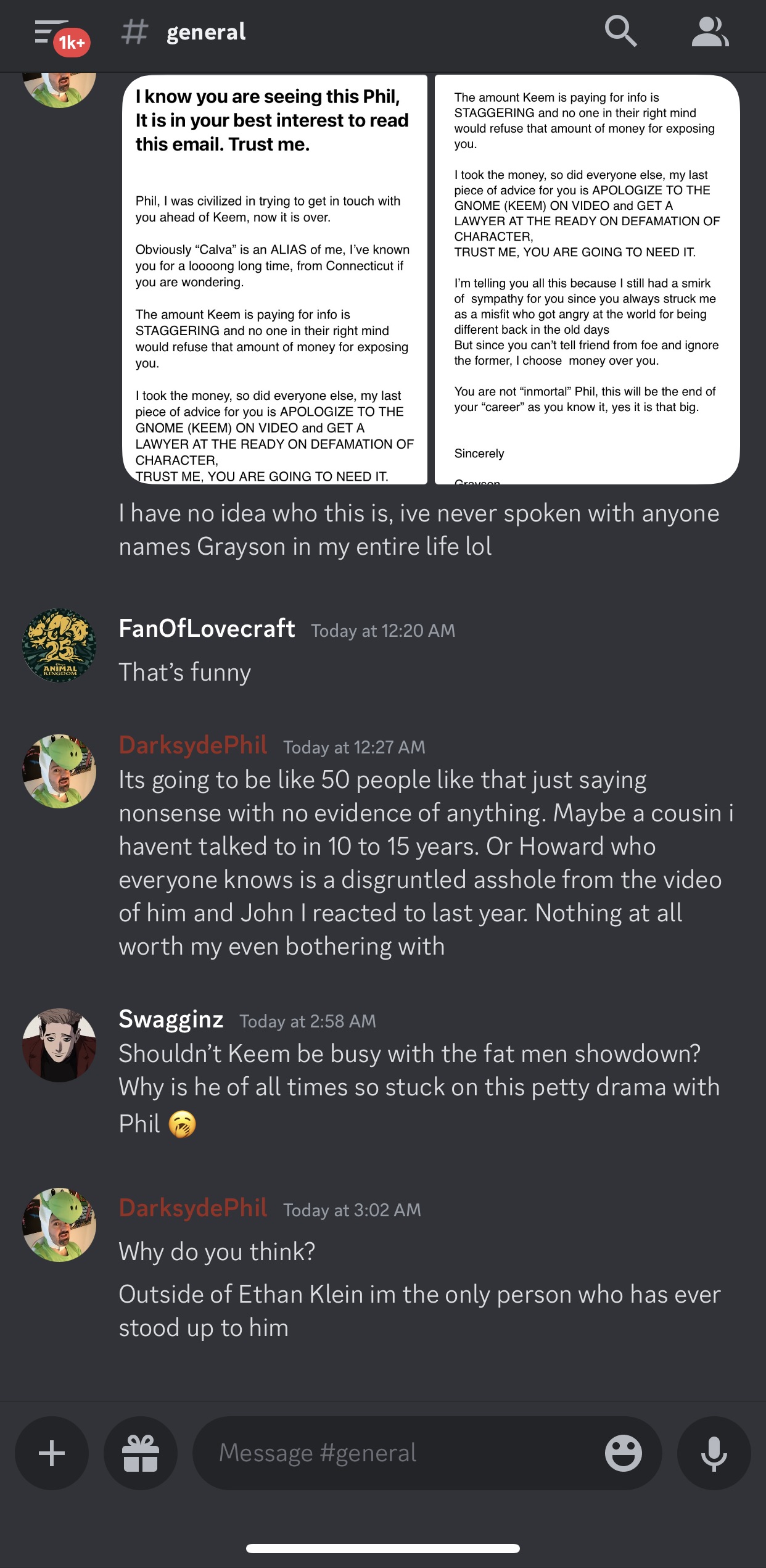Image resolution: width=766 pixels, height=1568 pixels.
Task: Tap DarksydePhil username at 3:02 AM
Action: tap(193, 1208)
